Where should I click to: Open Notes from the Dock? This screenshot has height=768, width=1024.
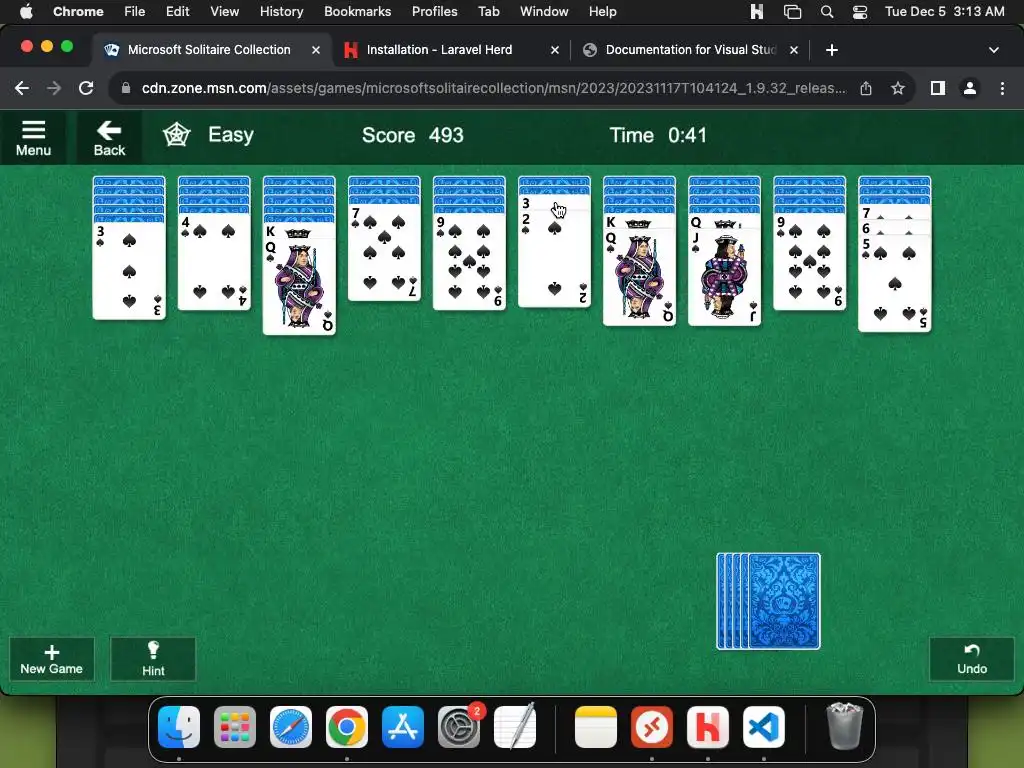[596, 727]
